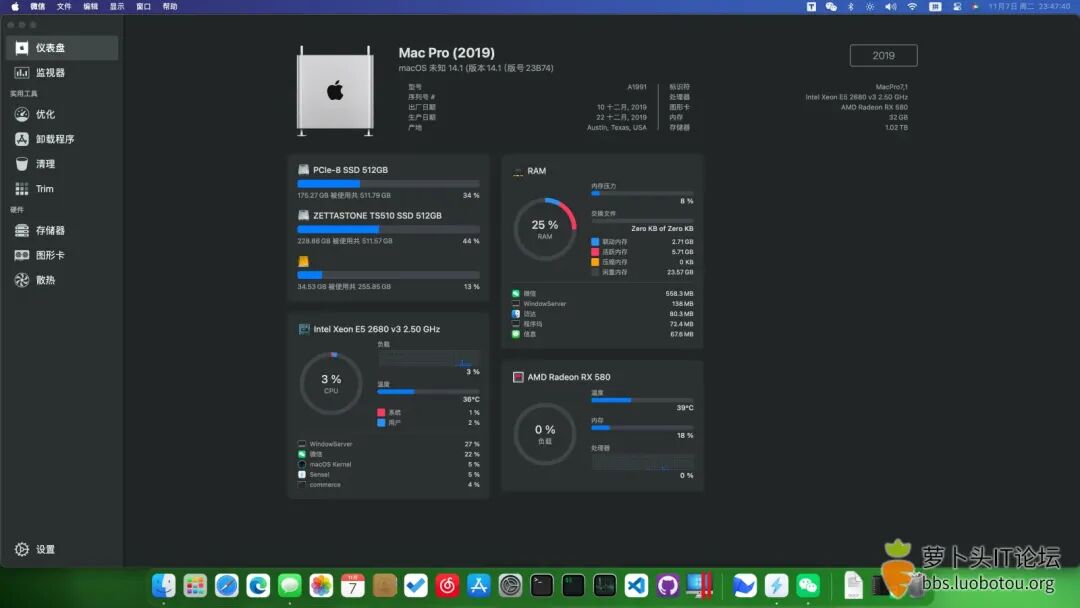
Task: Click the Mac Pro tower image
Action: tap(335, 91)
